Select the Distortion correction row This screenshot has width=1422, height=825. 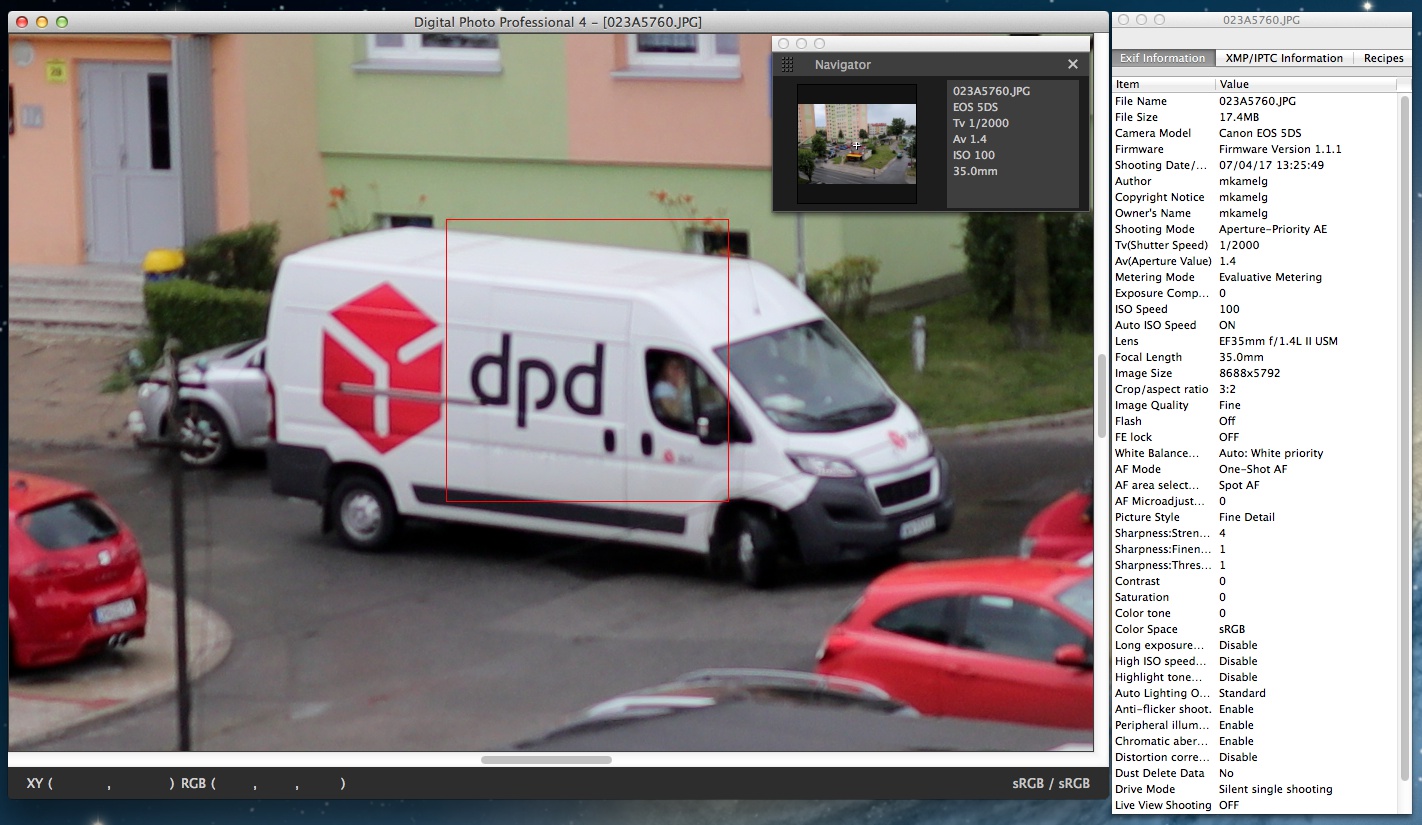[x=1255, y=757]
